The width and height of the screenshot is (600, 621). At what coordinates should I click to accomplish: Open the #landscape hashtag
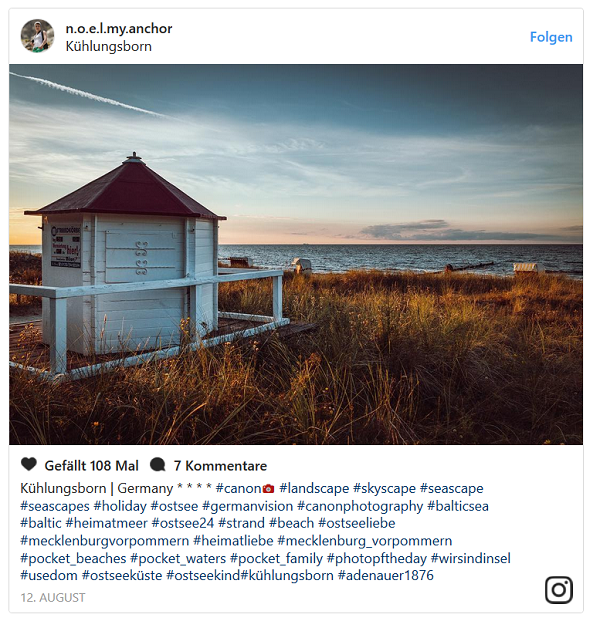click(x=314, y=488)
